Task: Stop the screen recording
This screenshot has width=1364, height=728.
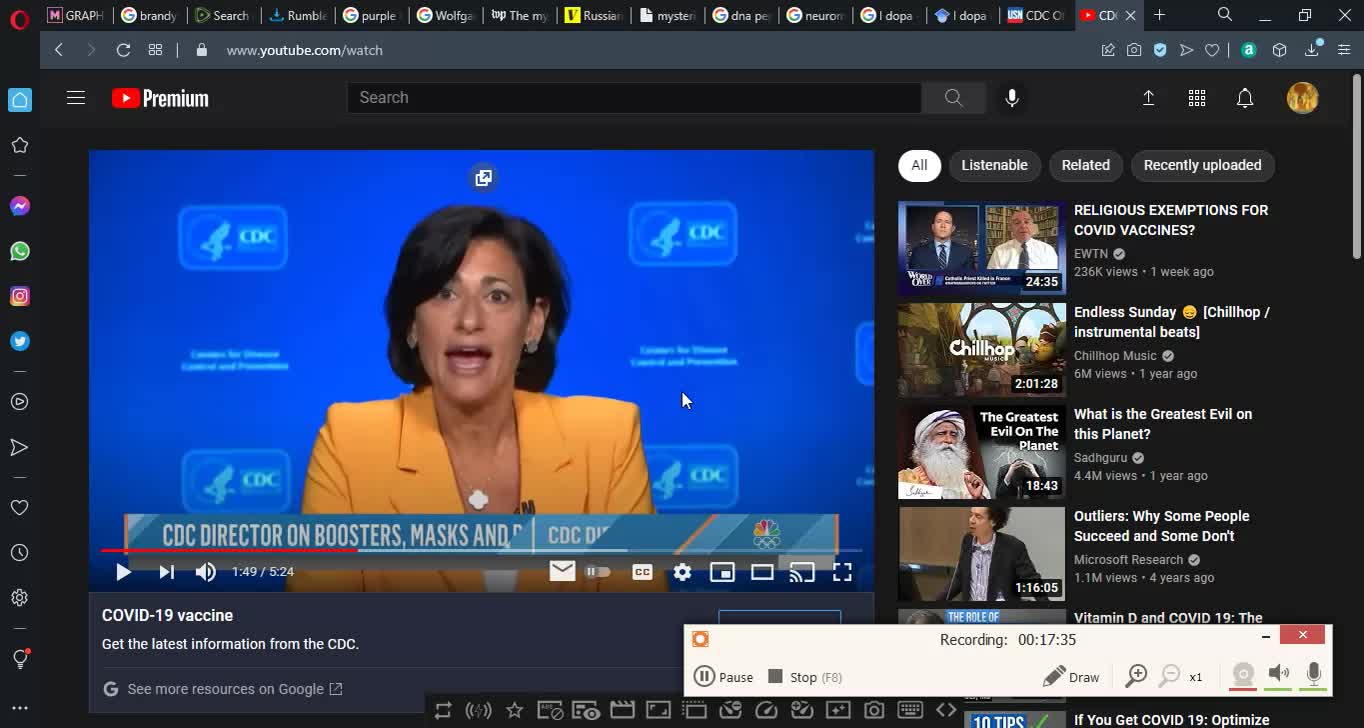Action: pyautogui.click(x=805, y=677)
